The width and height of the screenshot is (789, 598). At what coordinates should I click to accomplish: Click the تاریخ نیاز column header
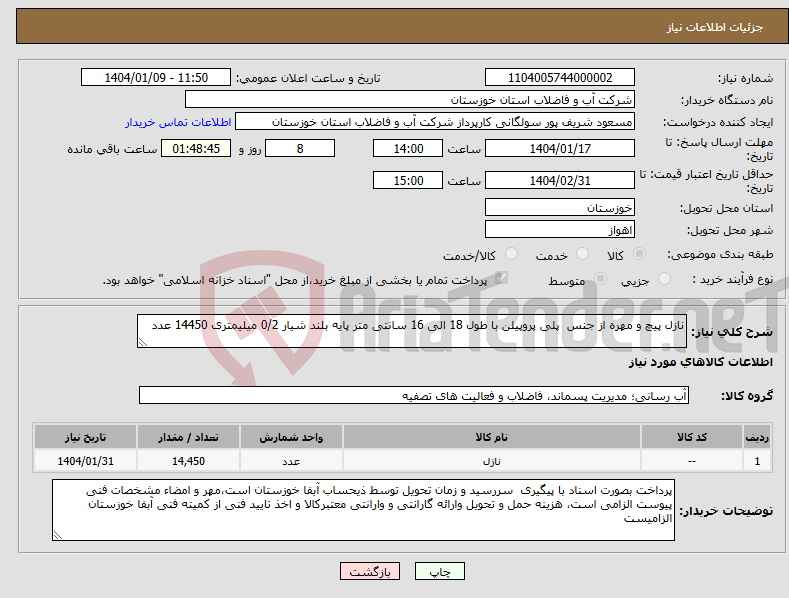coord(86,437)
